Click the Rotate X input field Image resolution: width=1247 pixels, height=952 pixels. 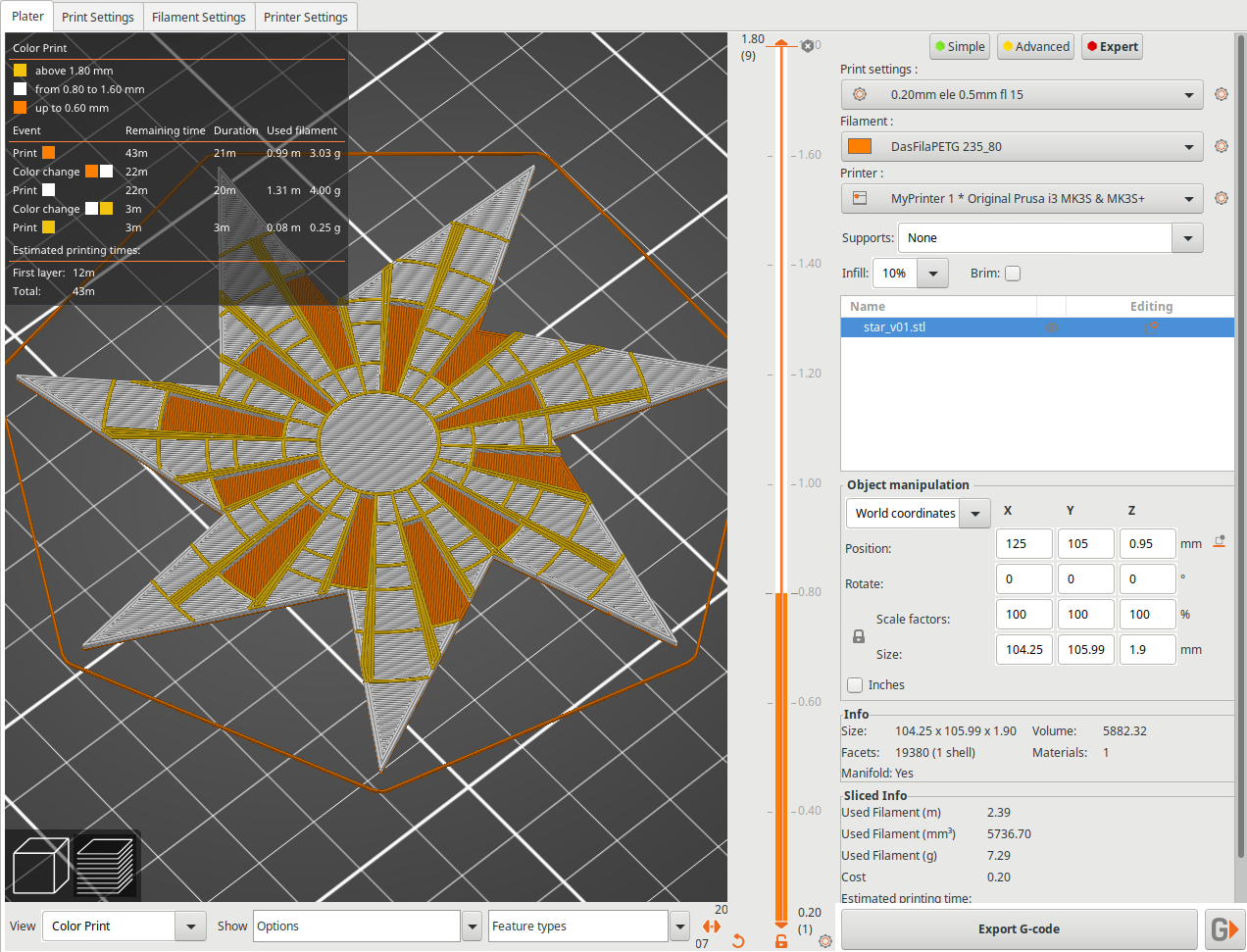coord(1024,579)
